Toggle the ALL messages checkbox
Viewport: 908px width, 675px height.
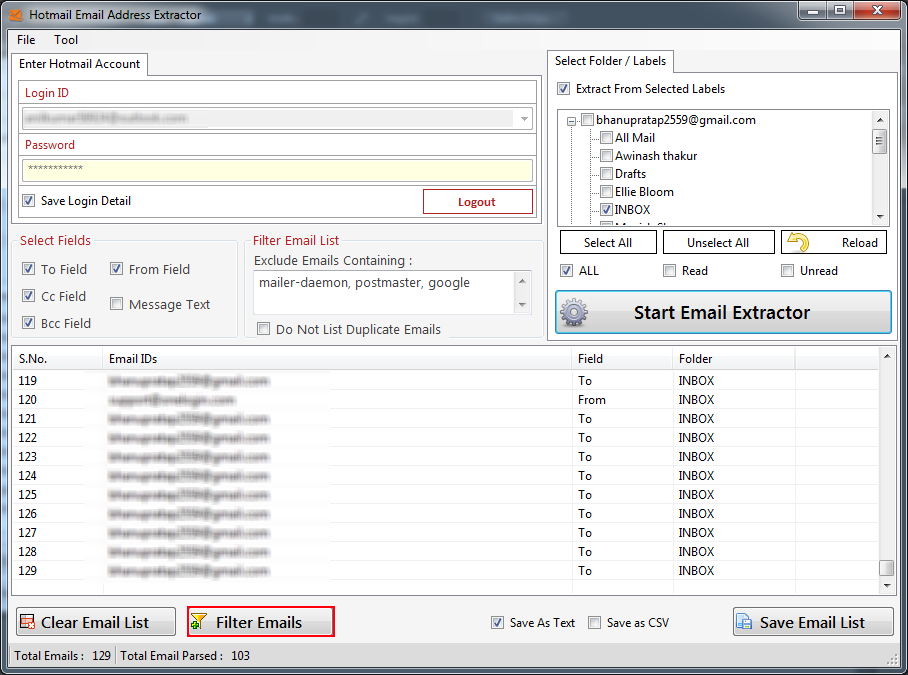point(567,270)
